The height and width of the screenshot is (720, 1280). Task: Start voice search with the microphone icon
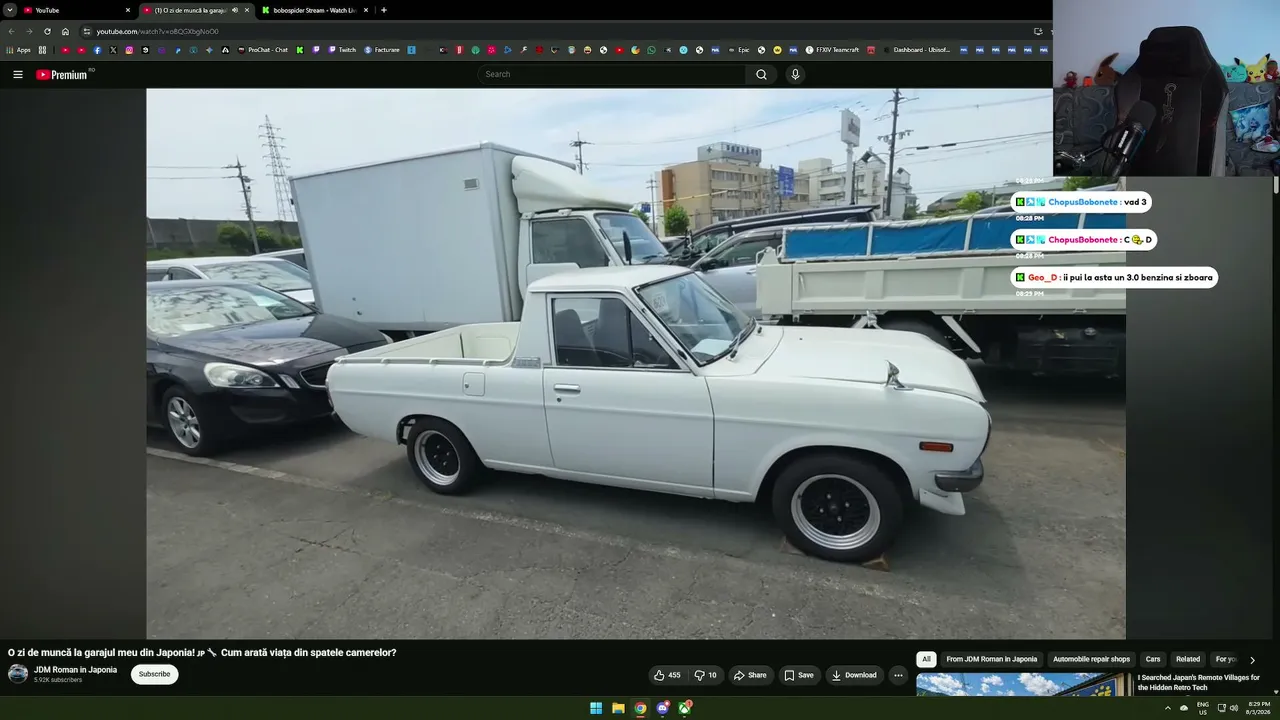click(x=795, y=74)
